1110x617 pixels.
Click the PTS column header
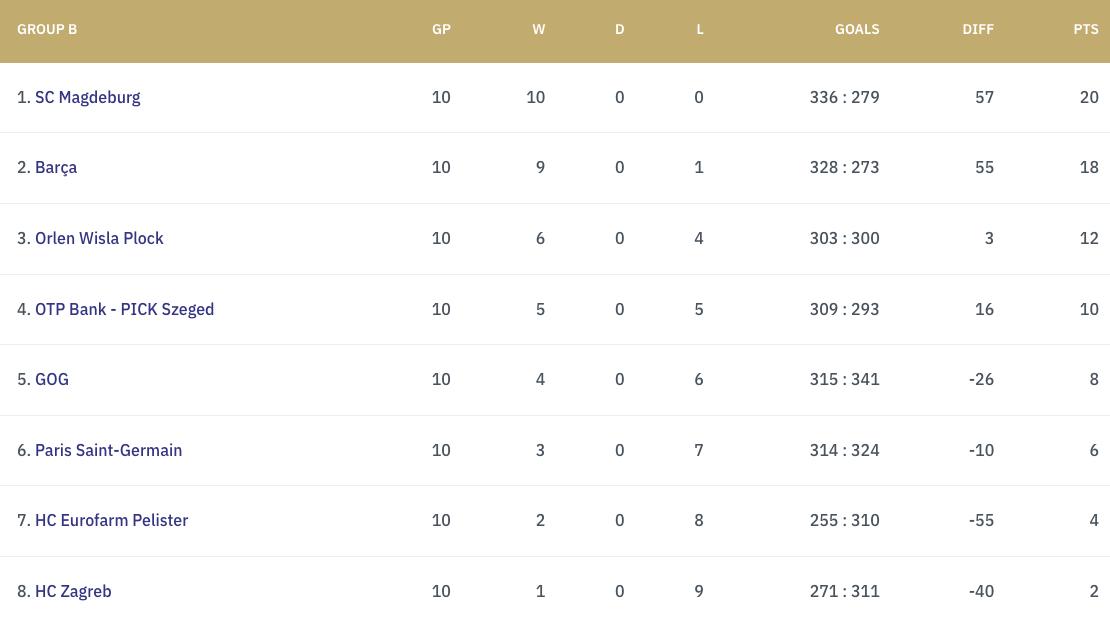pyautogui.click(x=1086, y=29)
